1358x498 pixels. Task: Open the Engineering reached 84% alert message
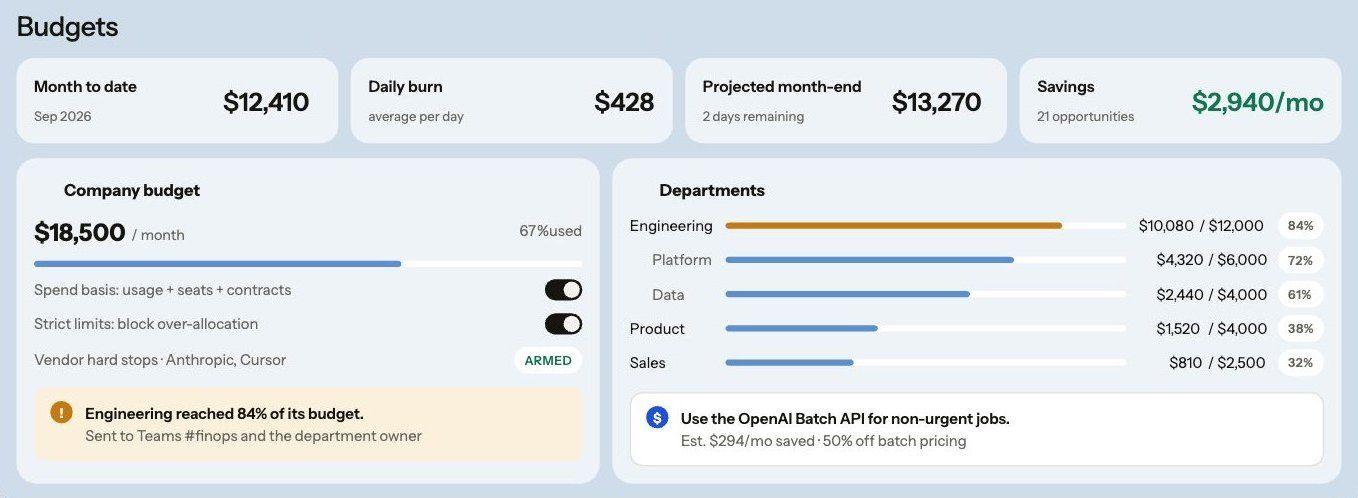[308, 424]
